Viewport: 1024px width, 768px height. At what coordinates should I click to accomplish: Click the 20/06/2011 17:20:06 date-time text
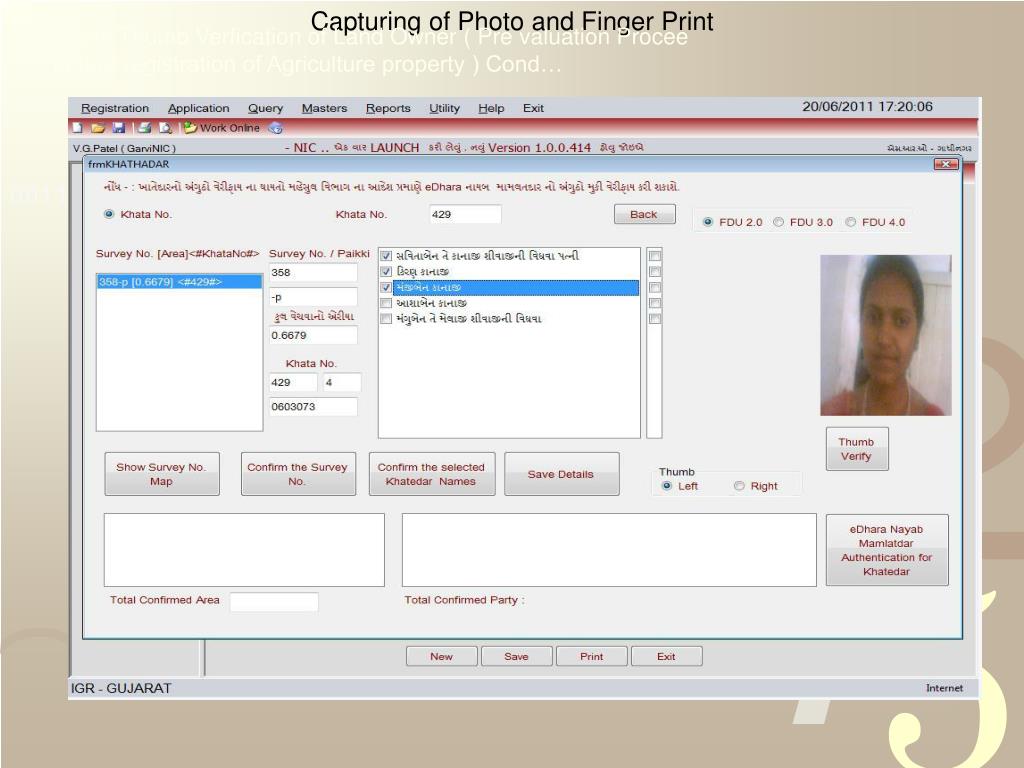[867, 106]
